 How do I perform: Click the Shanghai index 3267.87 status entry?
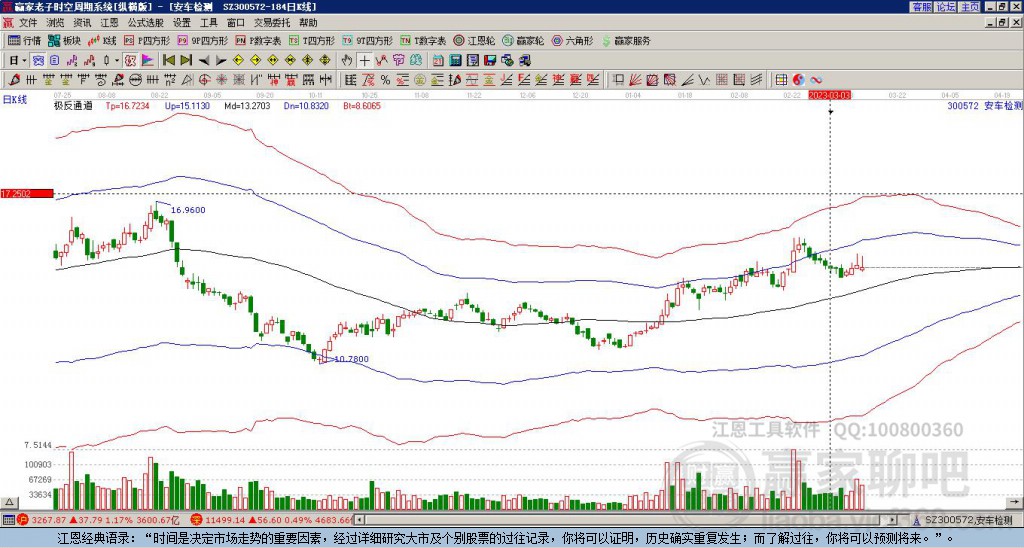98,520
